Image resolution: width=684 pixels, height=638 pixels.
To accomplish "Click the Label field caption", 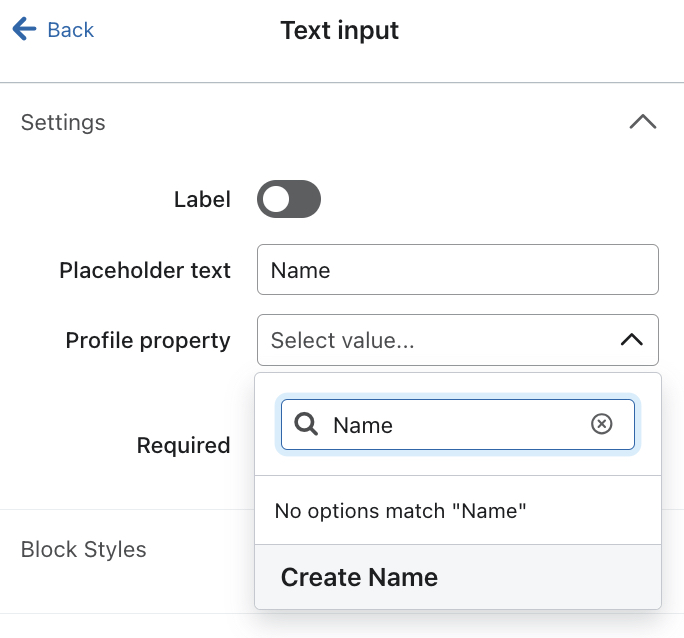I will 202,199.
